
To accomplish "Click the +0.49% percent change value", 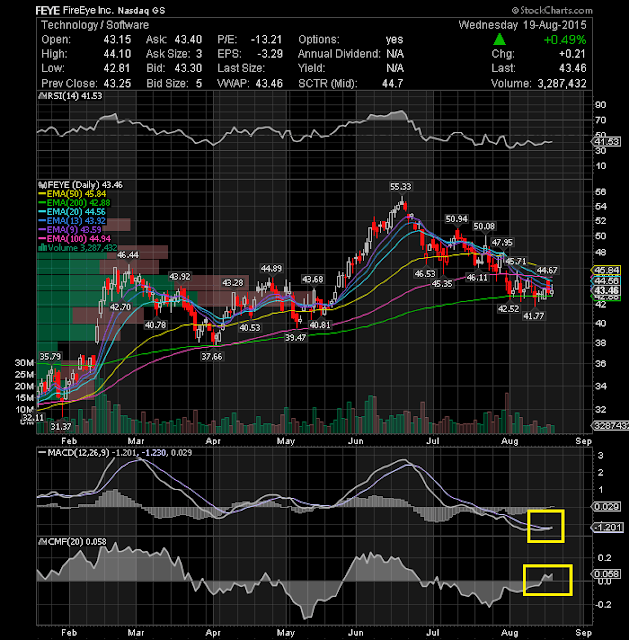I will (565, 40).
